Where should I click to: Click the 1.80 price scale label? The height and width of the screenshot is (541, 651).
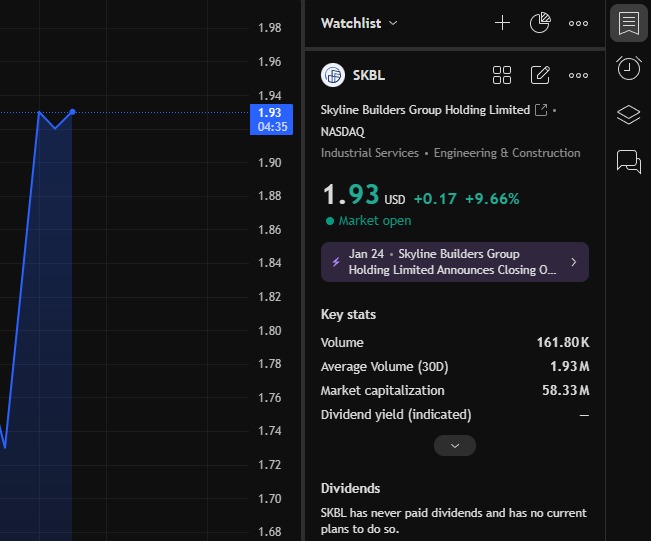click(270, 330)
